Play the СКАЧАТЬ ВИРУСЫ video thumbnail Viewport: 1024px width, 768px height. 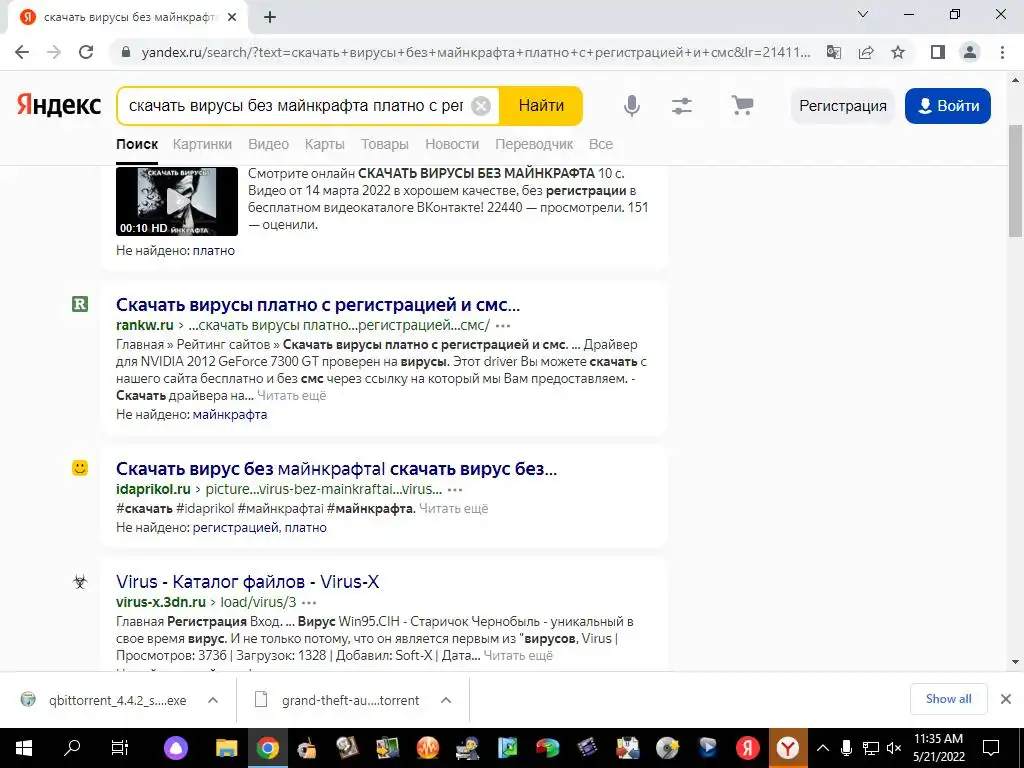coord(177,201)
